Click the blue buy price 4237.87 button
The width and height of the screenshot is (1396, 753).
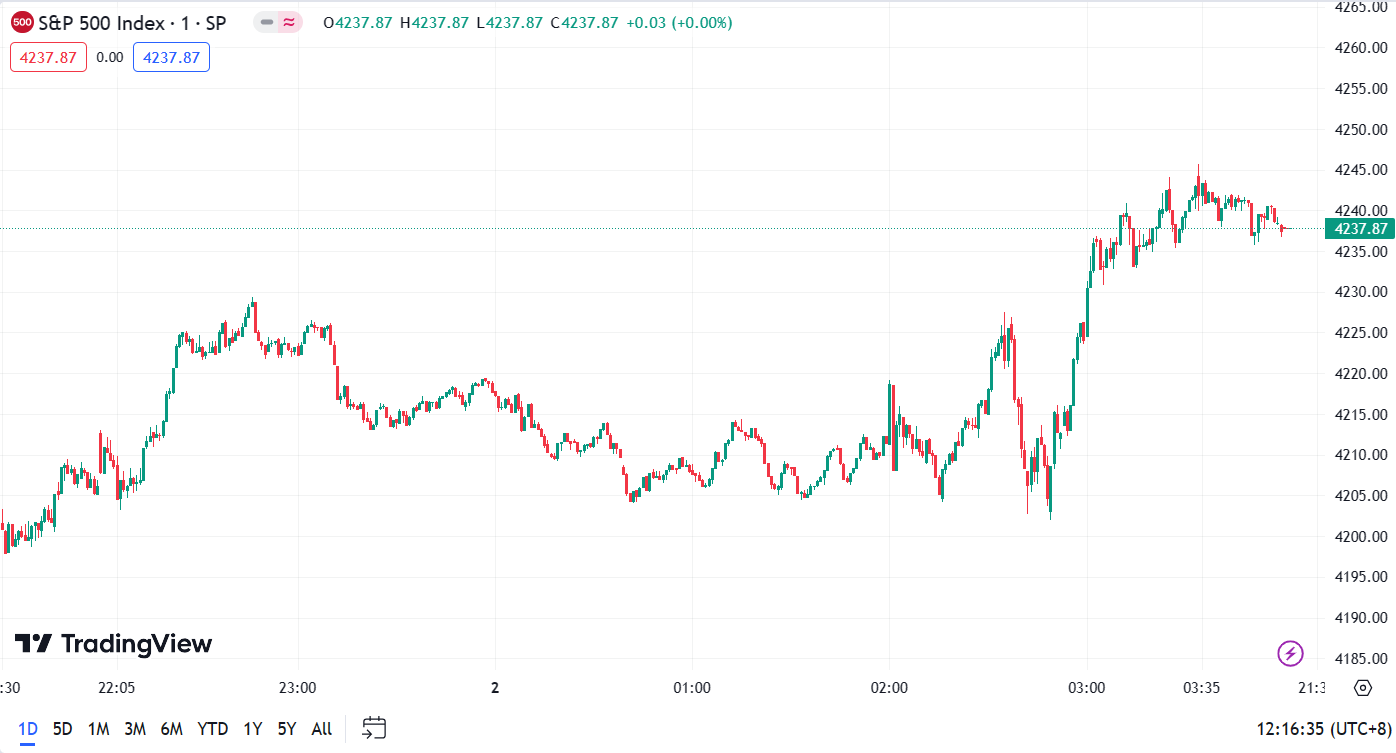pos(171,57)
